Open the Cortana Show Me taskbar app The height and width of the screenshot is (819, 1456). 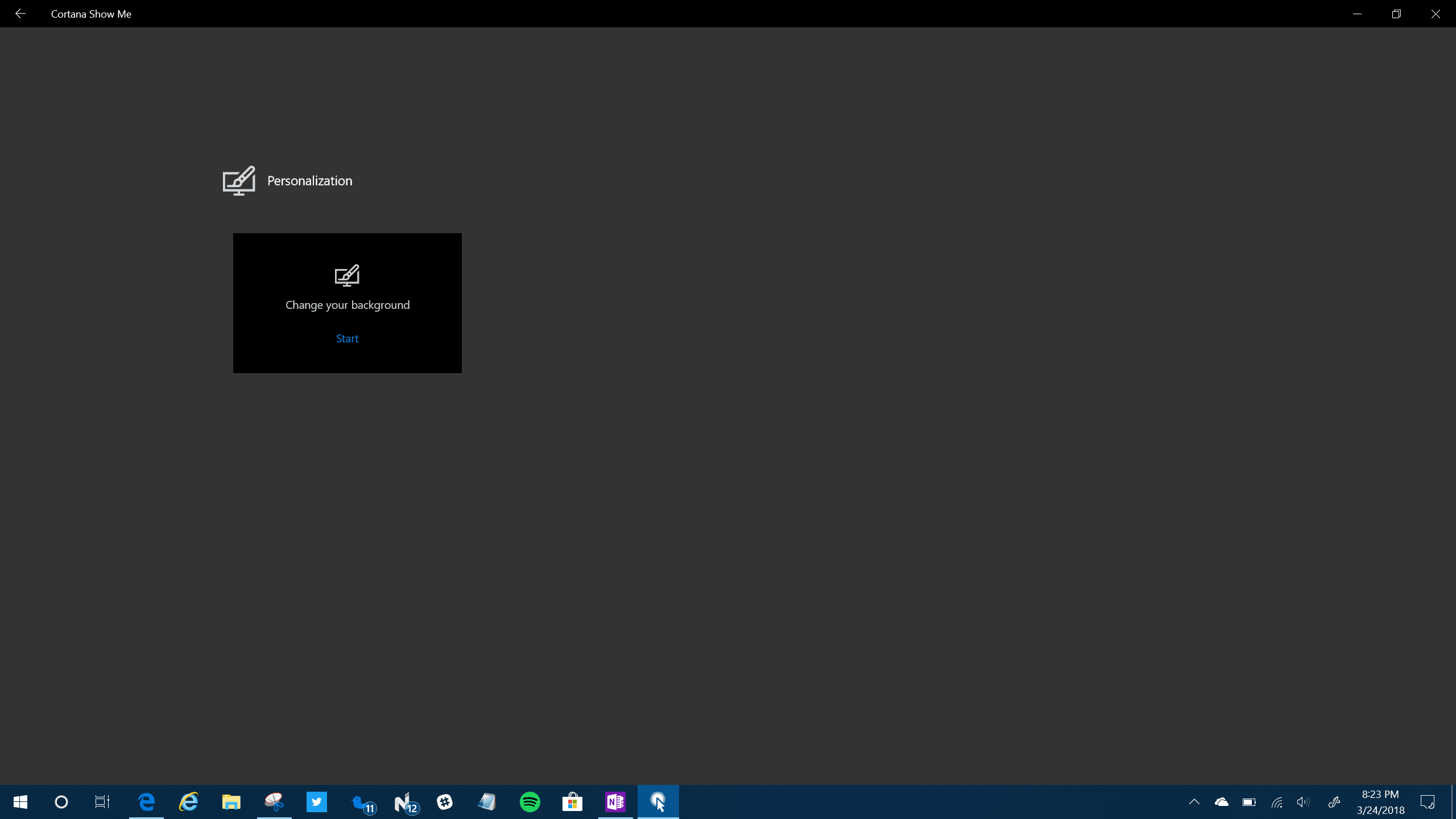[658, 802]
